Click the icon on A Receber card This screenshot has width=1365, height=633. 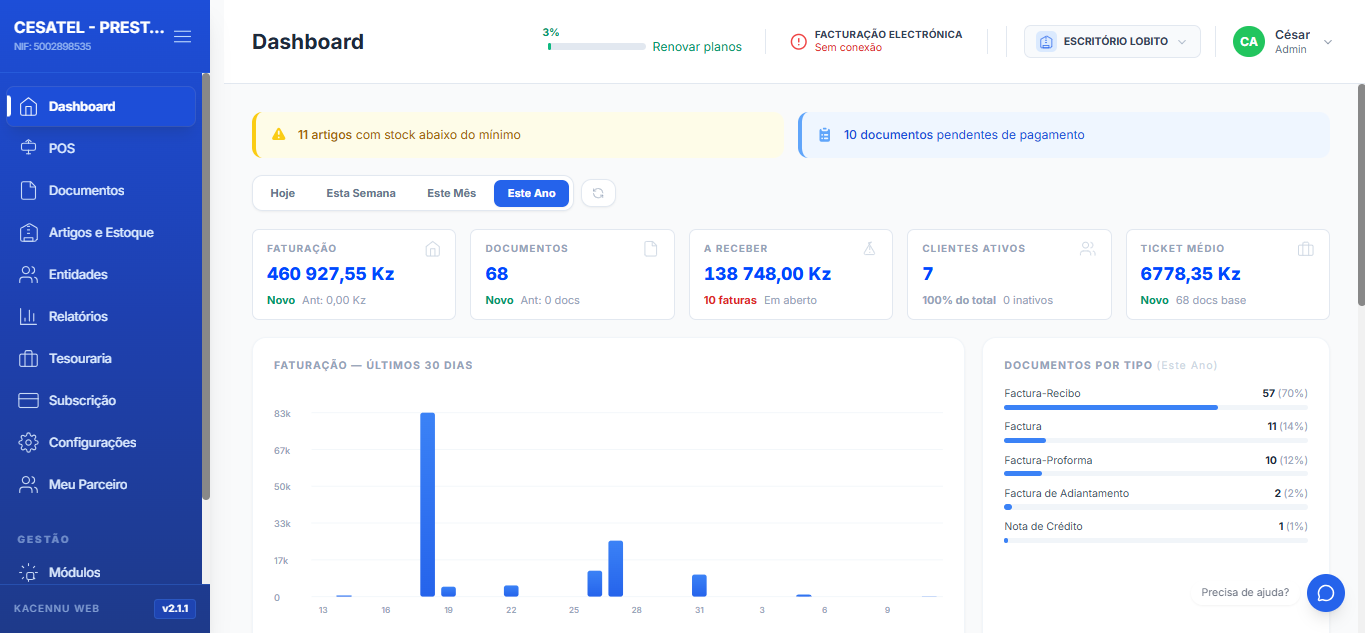[869, 249]
